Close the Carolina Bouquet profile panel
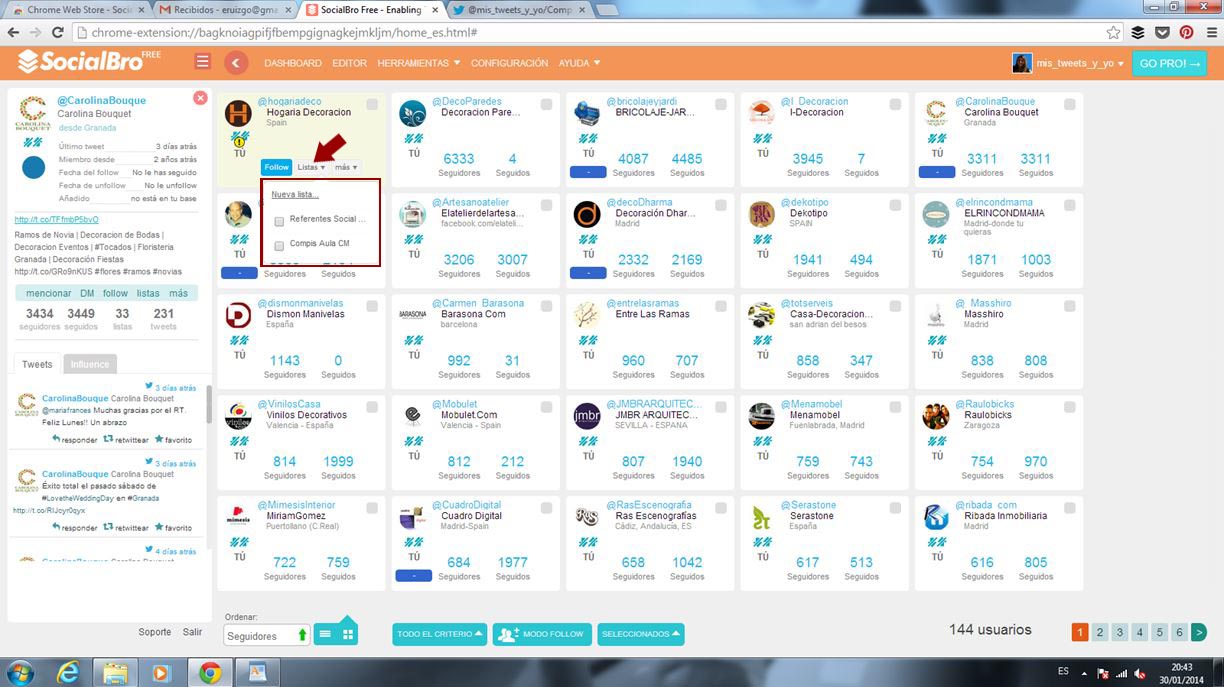1224x687 pixels. tap(200, 98)
